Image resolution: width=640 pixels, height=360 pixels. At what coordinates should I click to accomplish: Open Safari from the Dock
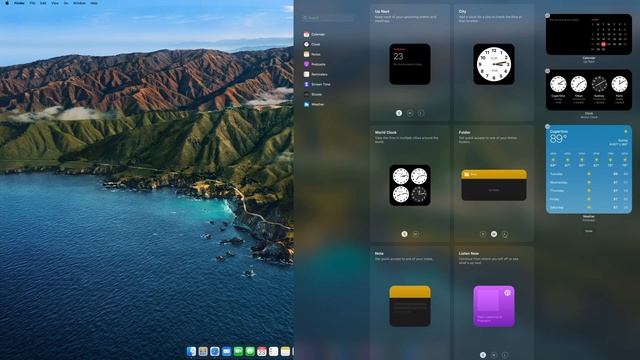[215, 351]
